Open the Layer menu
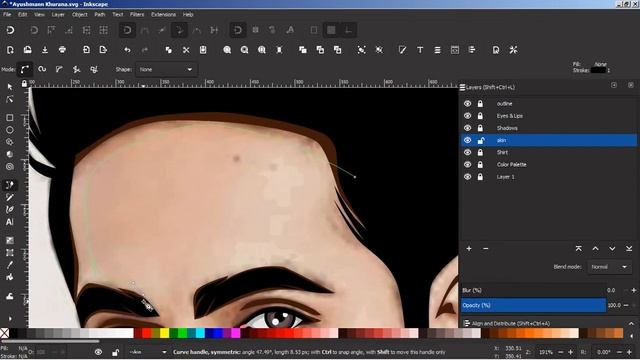The image size is (640, 360). (58, 15)
